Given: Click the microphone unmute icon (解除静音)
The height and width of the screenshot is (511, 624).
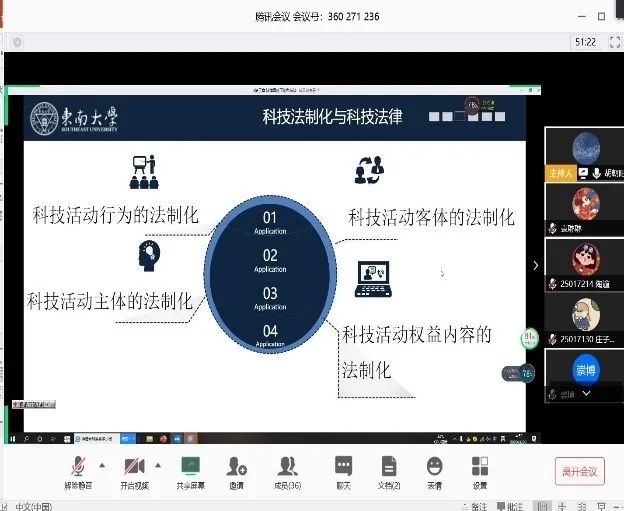Looking at the screenshot, I should coord(77,467).
